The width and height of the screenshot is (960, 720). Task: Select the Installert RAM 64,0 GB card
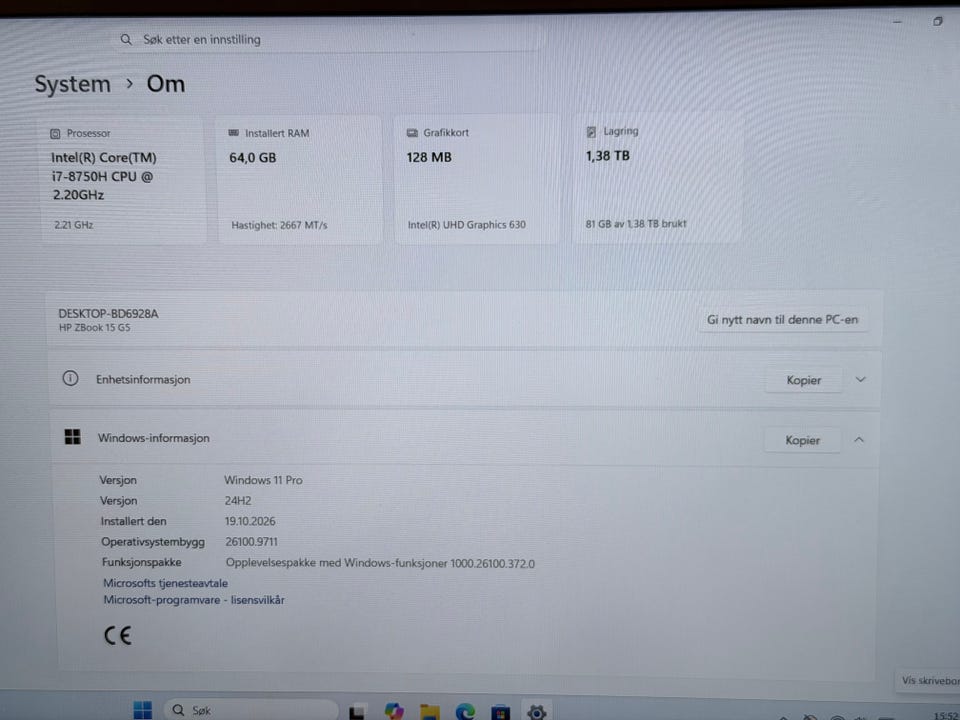pyautogui.click(x=300, y=180)
